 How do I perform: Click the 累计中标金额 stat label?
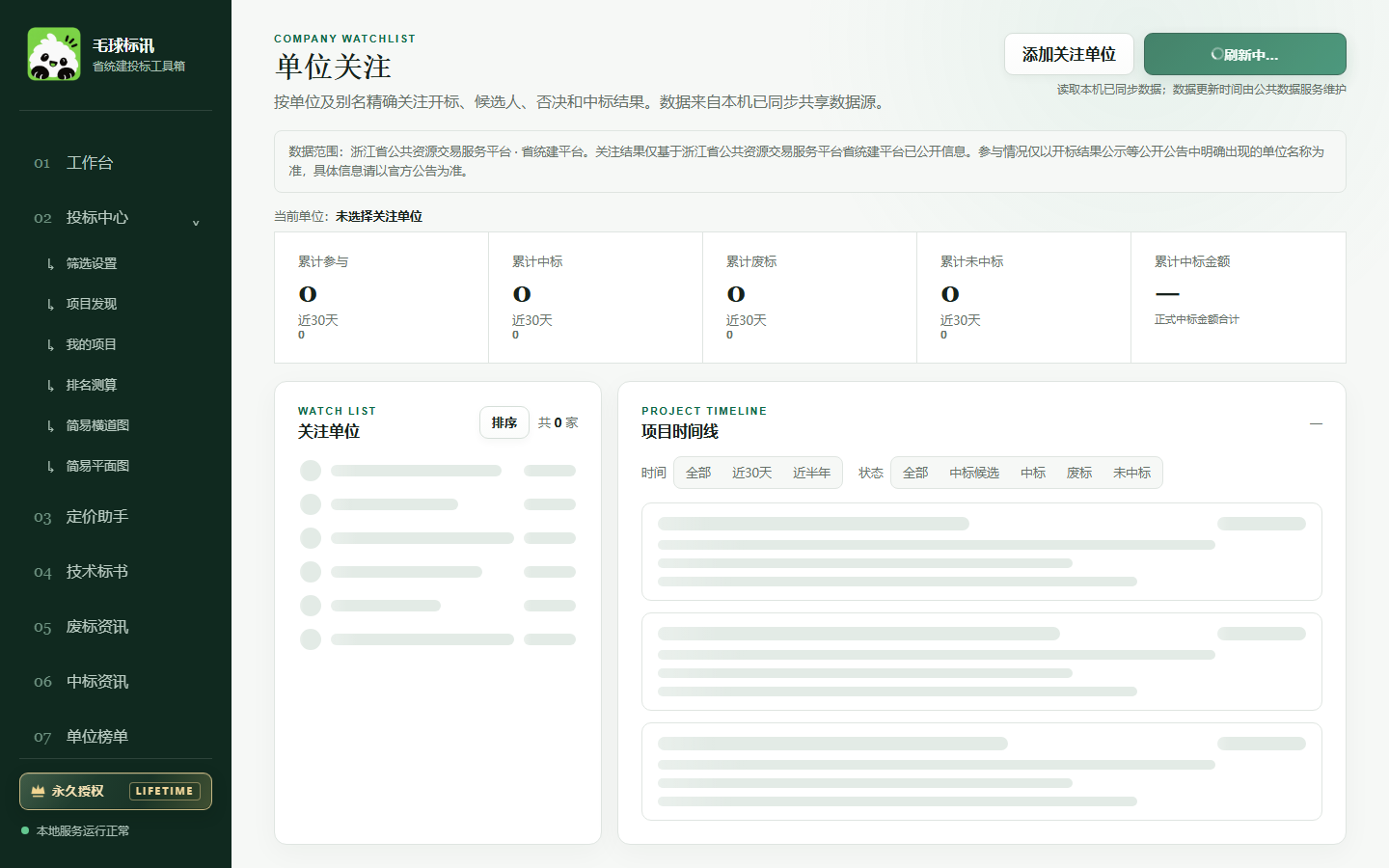tap(1192, 261)
